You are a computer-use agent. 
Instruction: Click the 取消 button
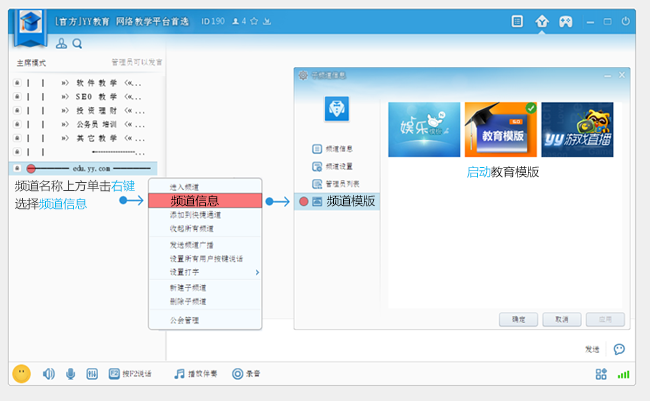click(x=561, y=319)
